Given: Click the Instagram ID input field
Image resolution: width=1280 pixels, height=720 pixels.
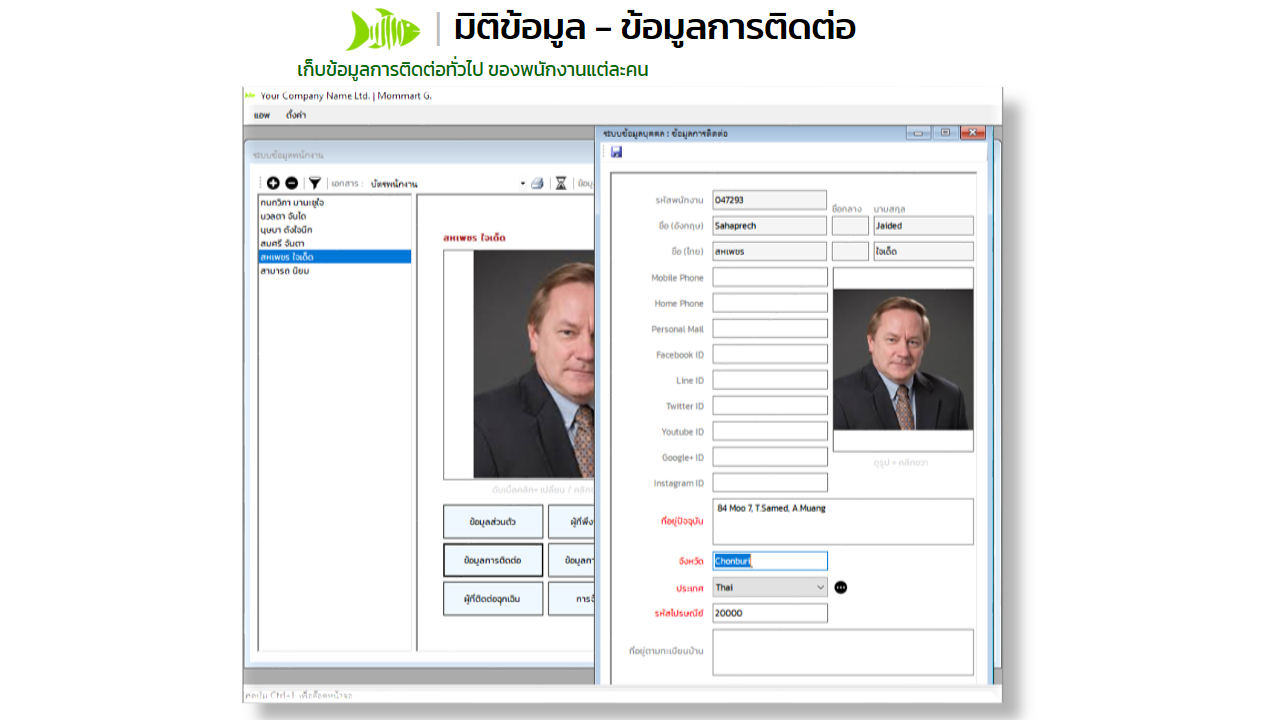Looking at the screenshot, I should tap(770, 483).
